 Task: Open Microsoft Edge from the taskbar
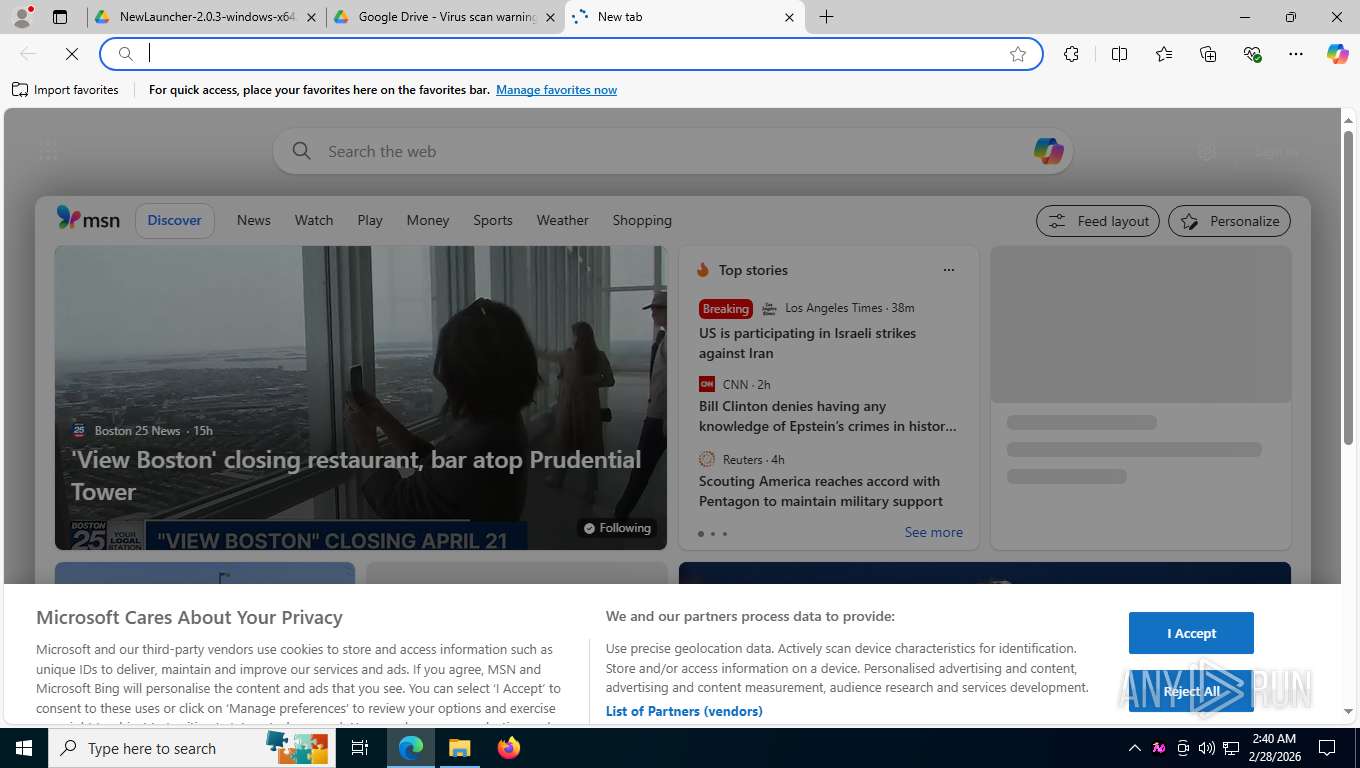411,748
